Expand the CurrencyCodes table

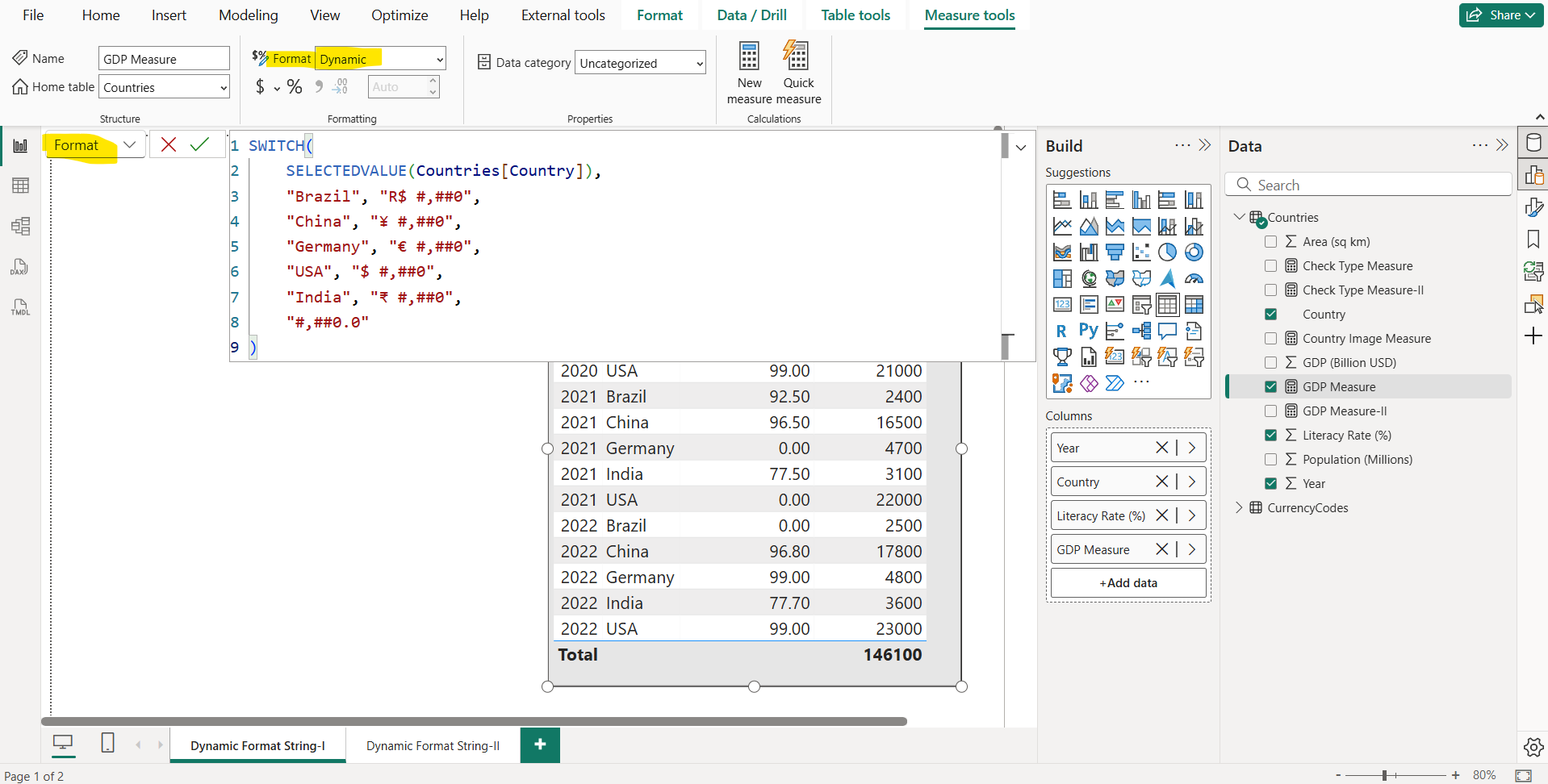[x=1240, y=507]
